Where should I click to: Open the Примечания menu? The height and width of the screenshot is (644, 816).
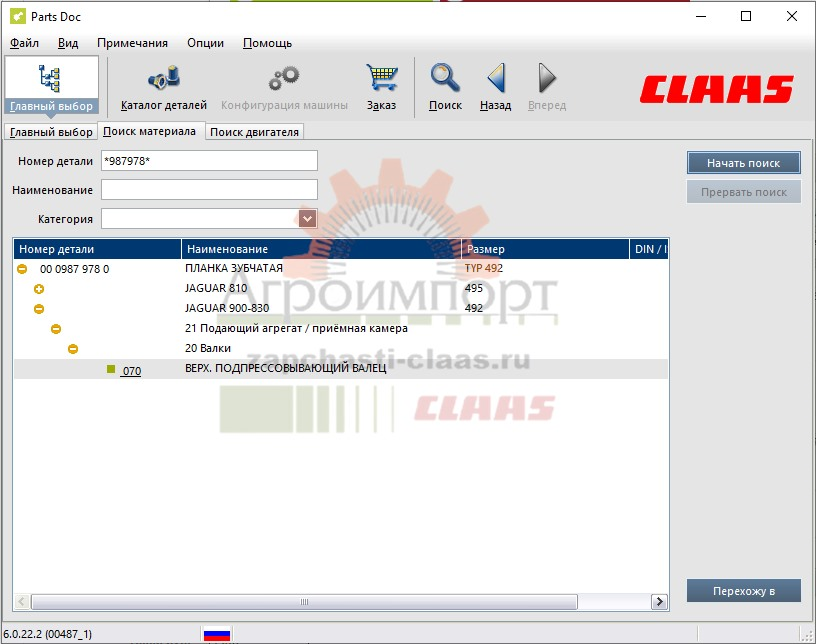pos(133,43)
